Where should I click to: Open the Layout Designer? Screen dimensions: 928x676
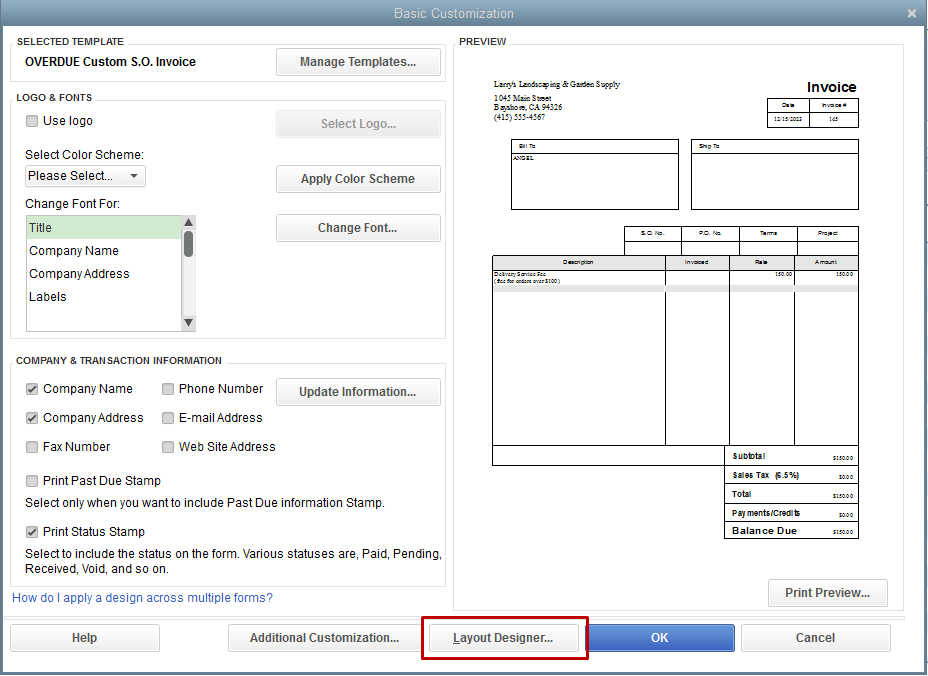(x=504, y=638)
